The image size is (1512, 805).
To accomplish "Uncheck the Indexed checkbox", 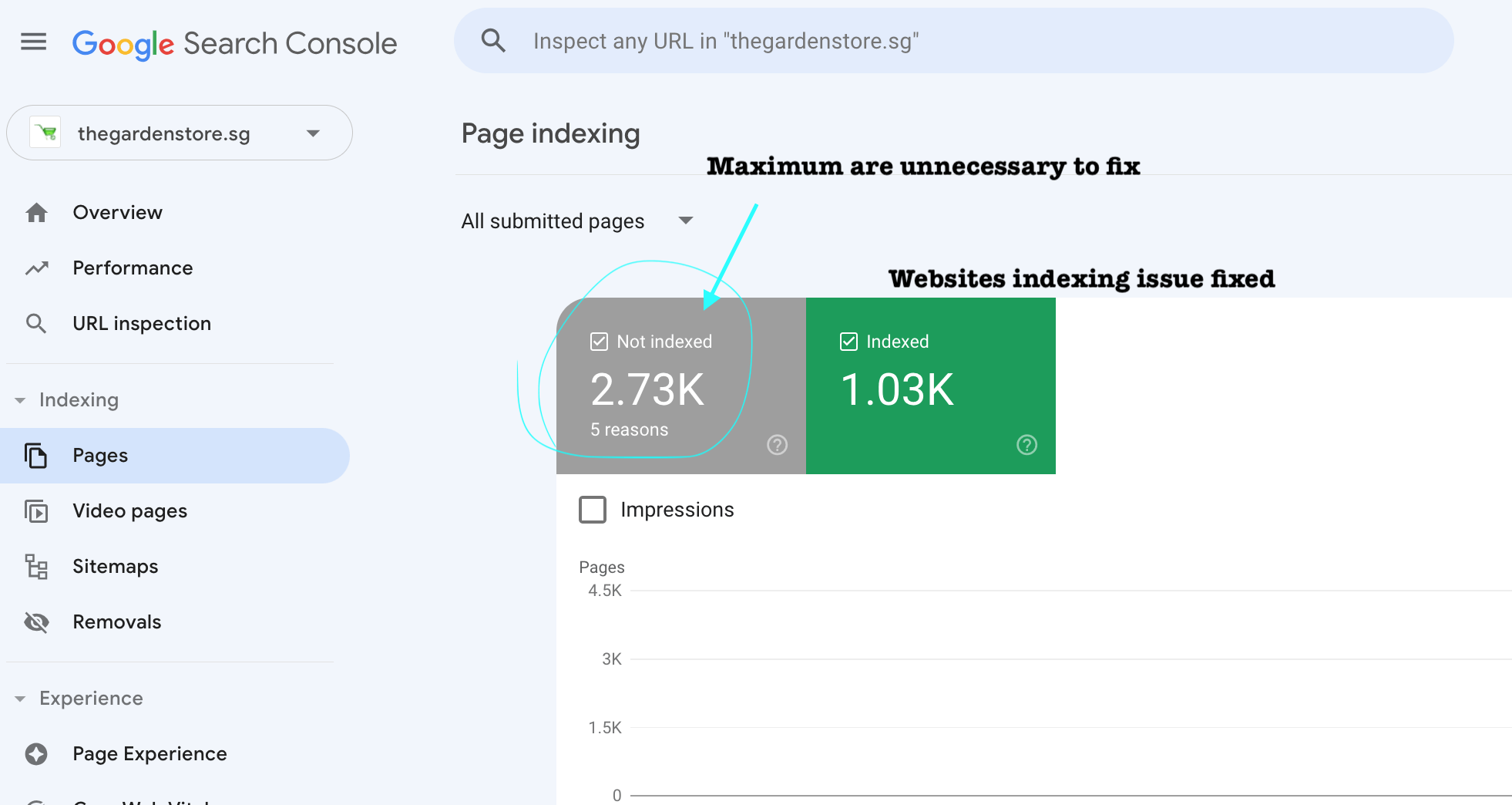I will (x=848, y=342).
